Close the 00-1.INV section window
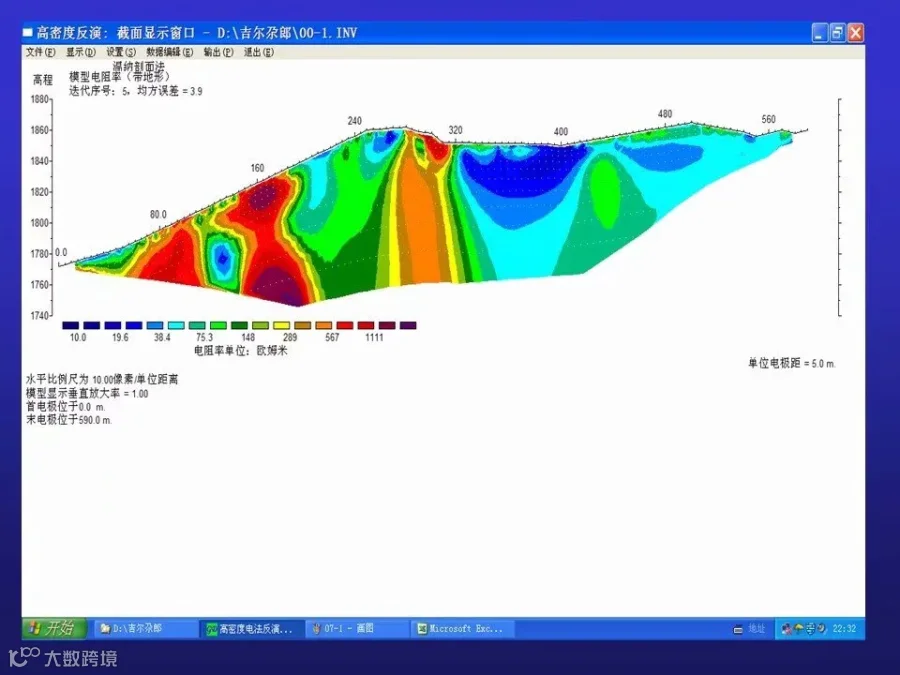This screenshot has height=675, width=900. tap(855, 33)
